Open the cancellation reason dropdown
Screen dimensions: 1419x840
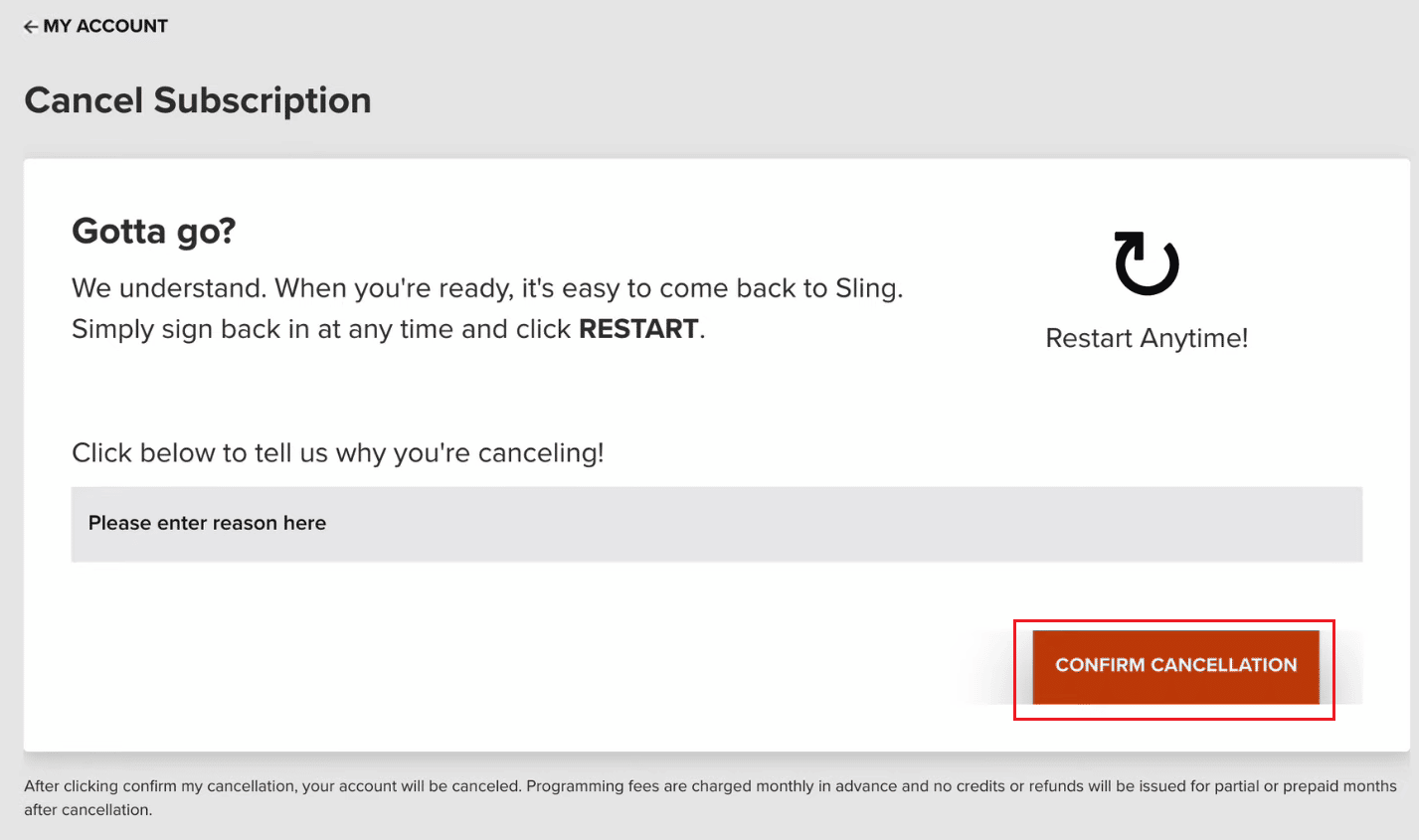click(716, 524)
